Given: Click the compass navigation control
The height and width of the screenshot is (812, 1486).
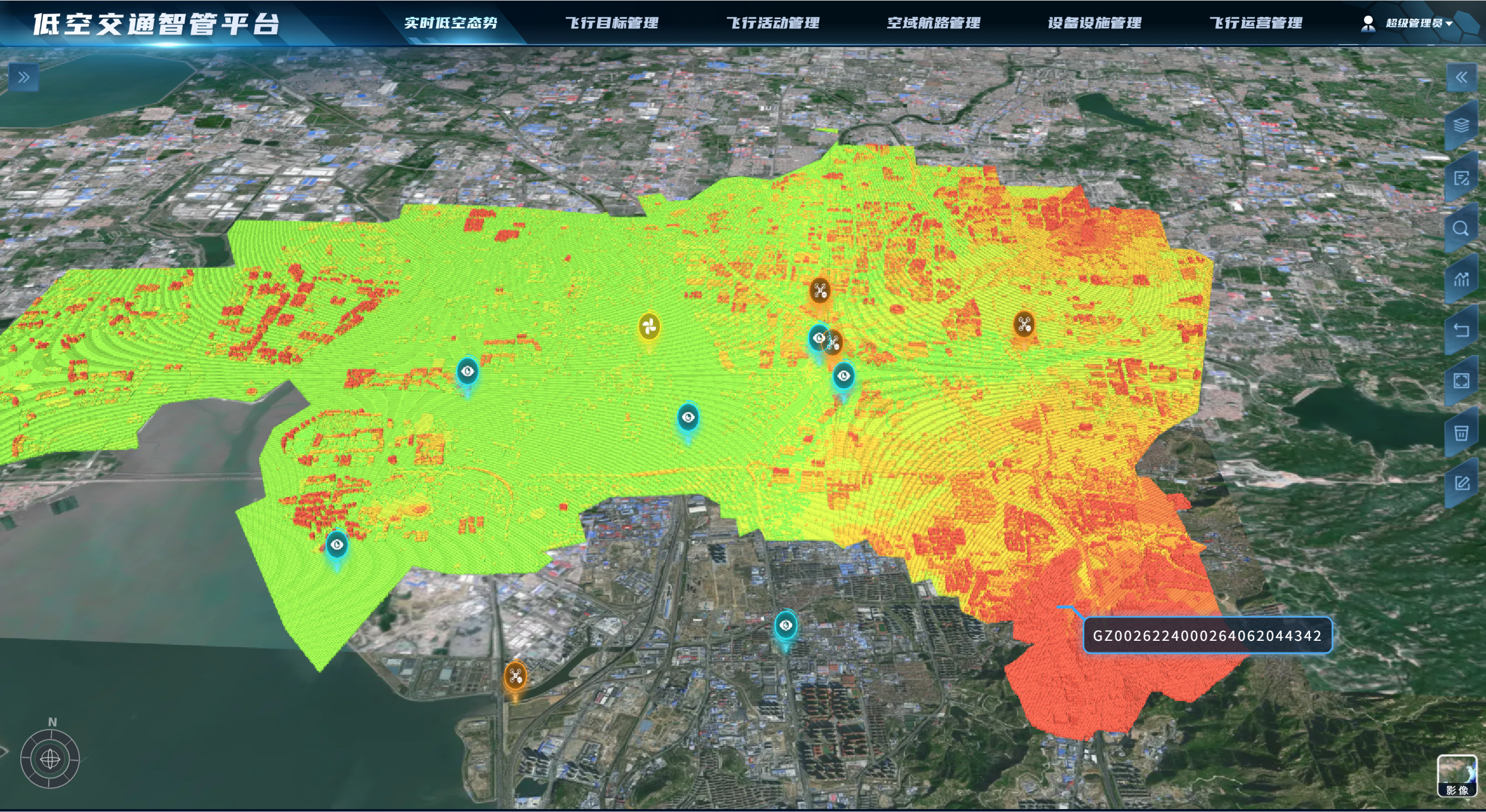Looking at the screenshot, I should point(51,759).
